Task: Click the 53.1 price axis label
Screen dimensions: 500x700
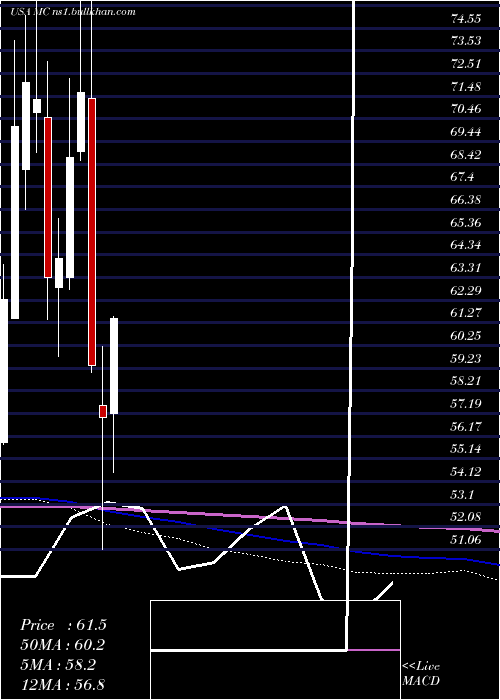Action: pos(462,495)
